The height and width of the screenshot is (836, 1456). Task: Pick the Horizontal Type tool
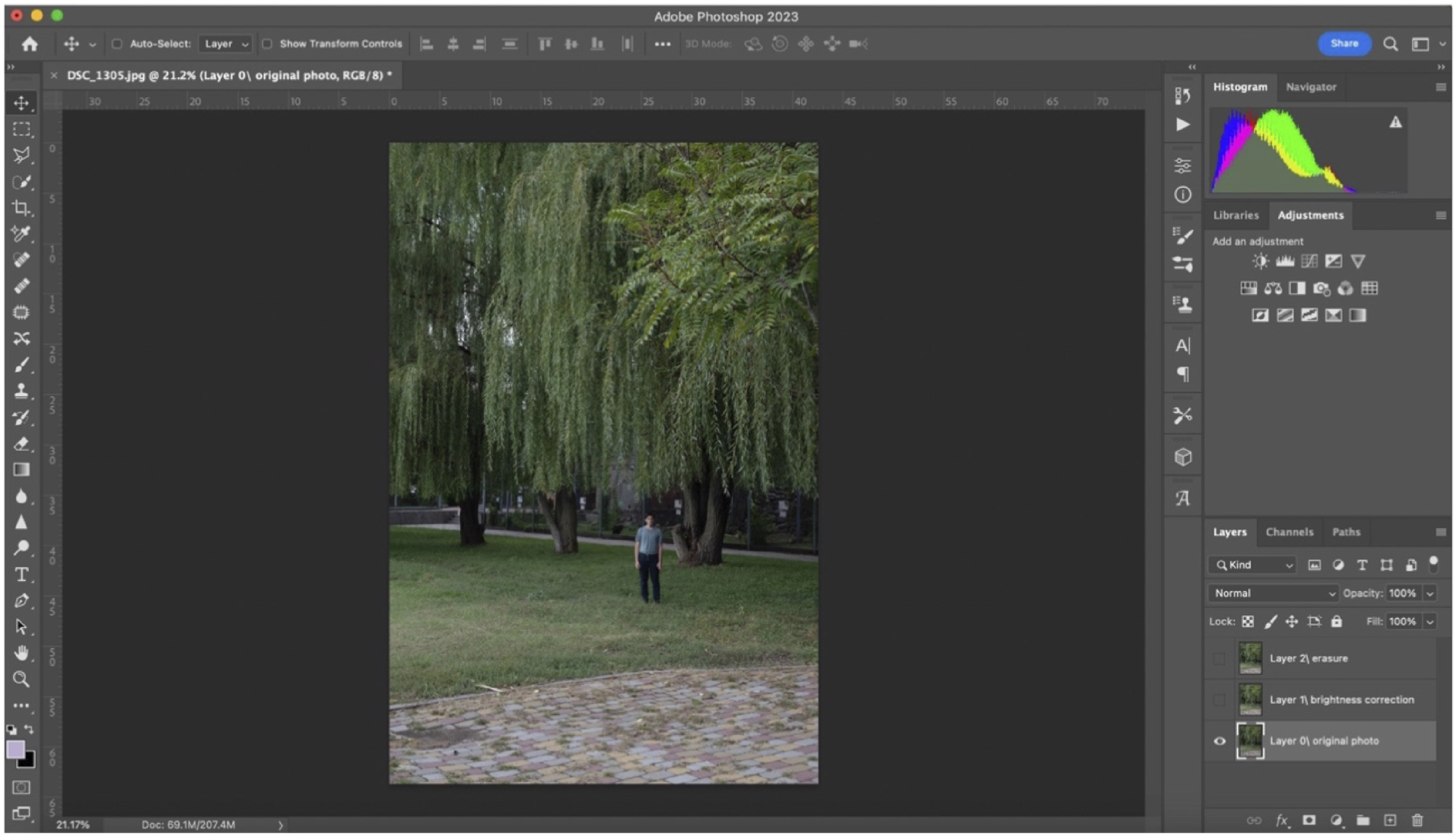coord(21,574)
